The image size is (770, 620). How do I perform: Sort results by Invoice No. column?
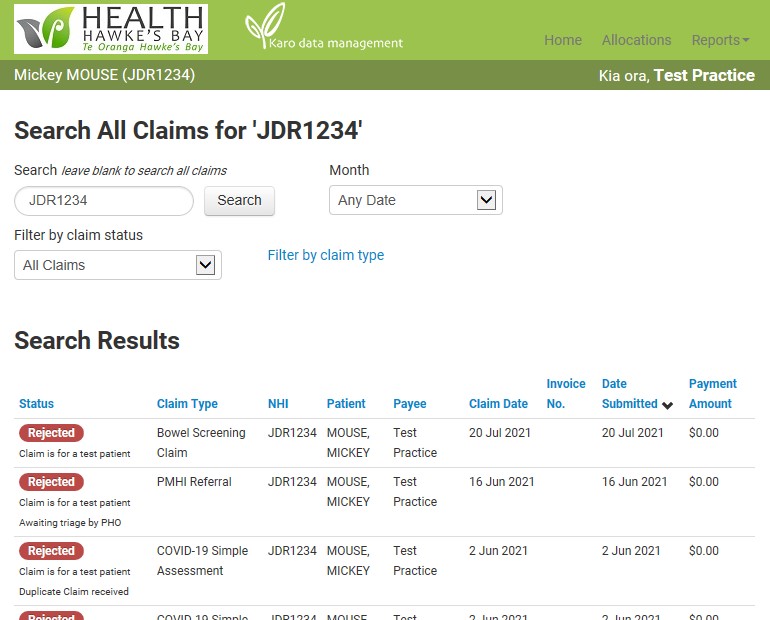click(x=566, y=394)
